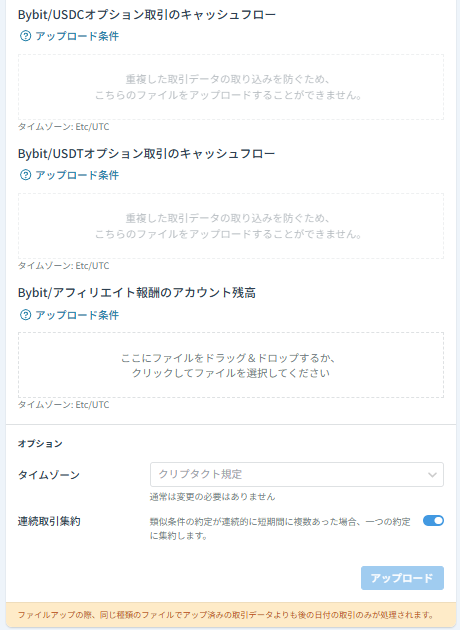The image size is (460, 630).
Task: Click the オプション section heading
Action: click(40, 444)
